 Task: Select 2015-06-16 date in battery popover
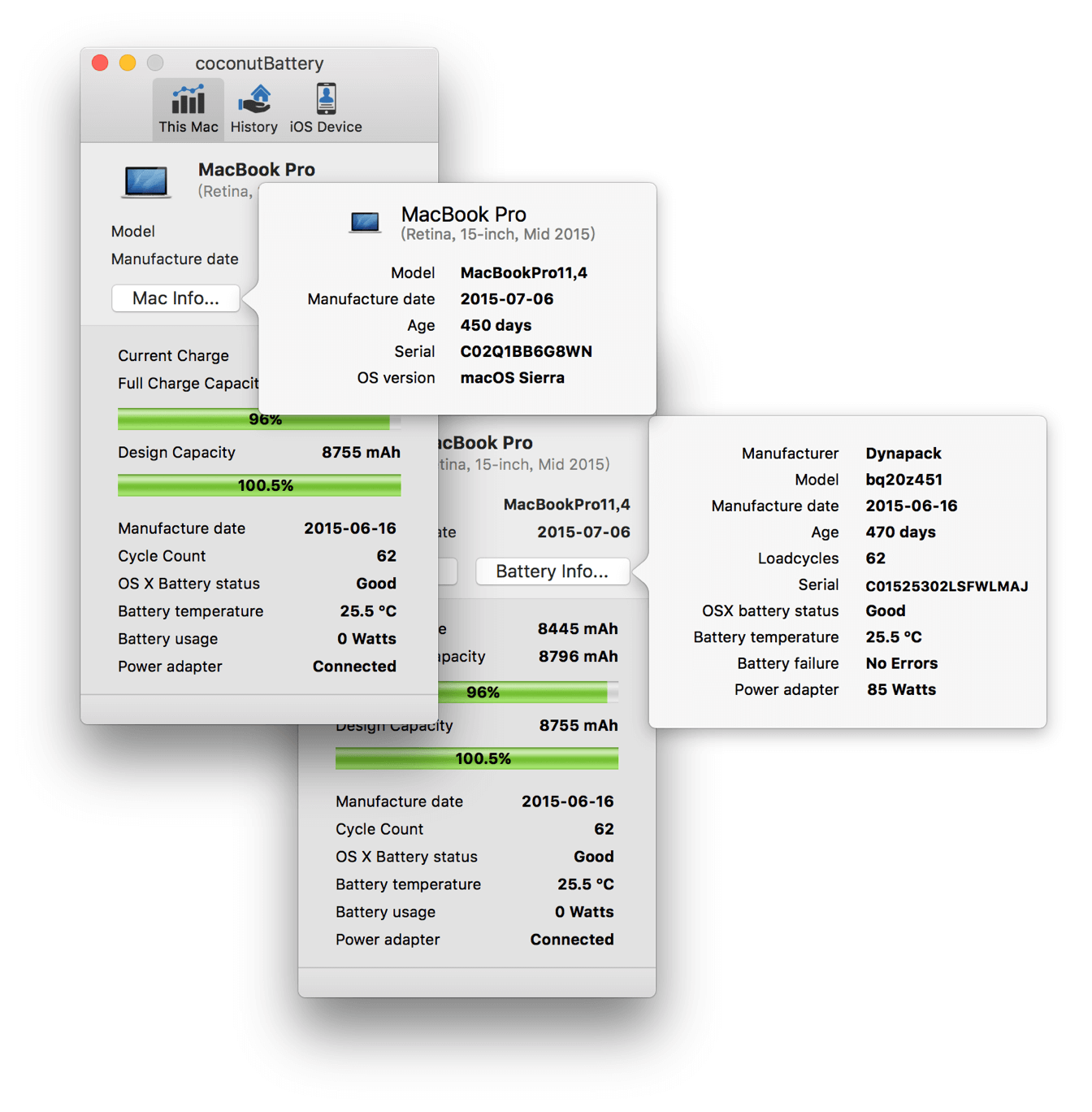[911, 506]
